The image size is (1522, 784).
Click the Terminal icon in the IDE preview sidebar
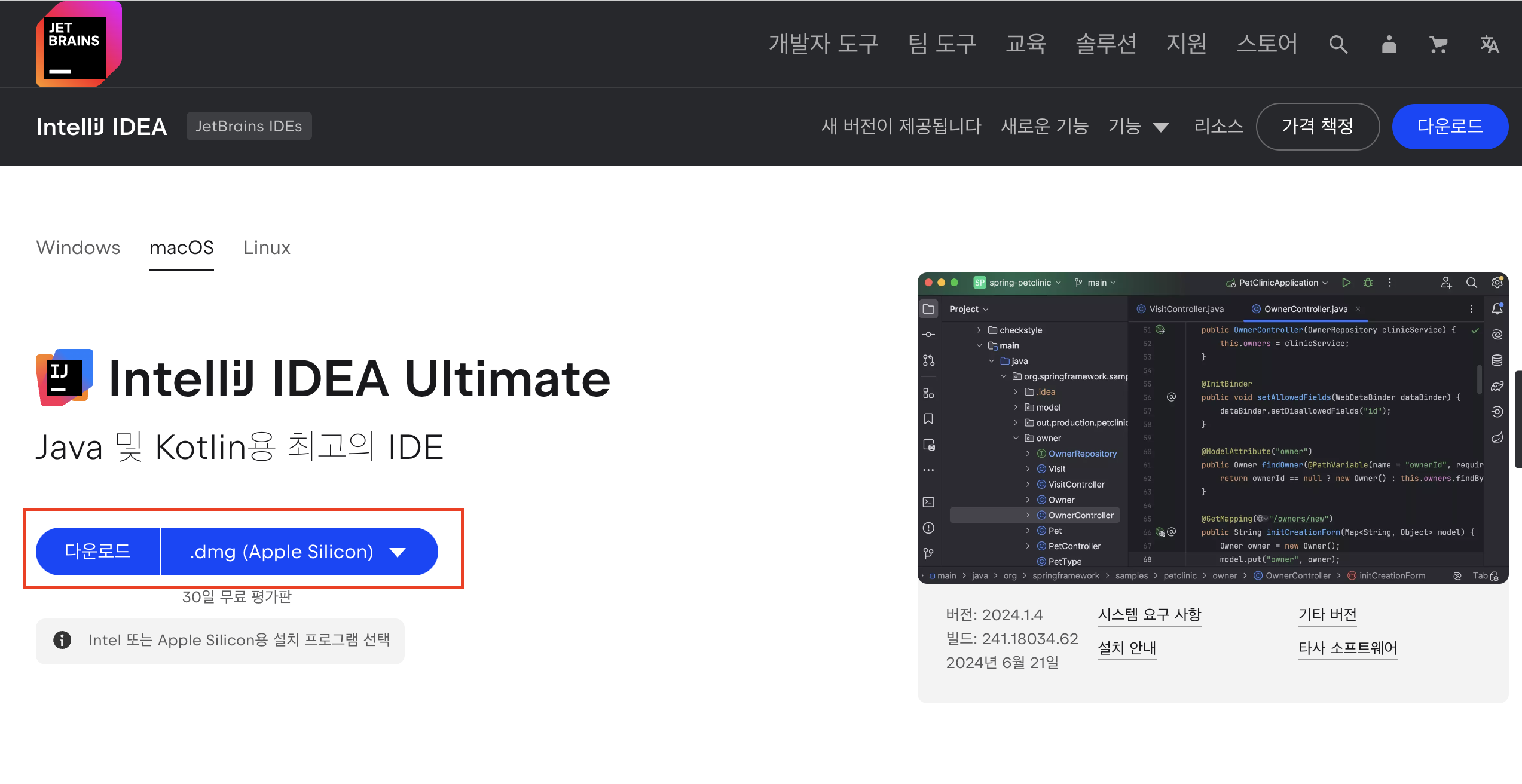coord(928,502)
